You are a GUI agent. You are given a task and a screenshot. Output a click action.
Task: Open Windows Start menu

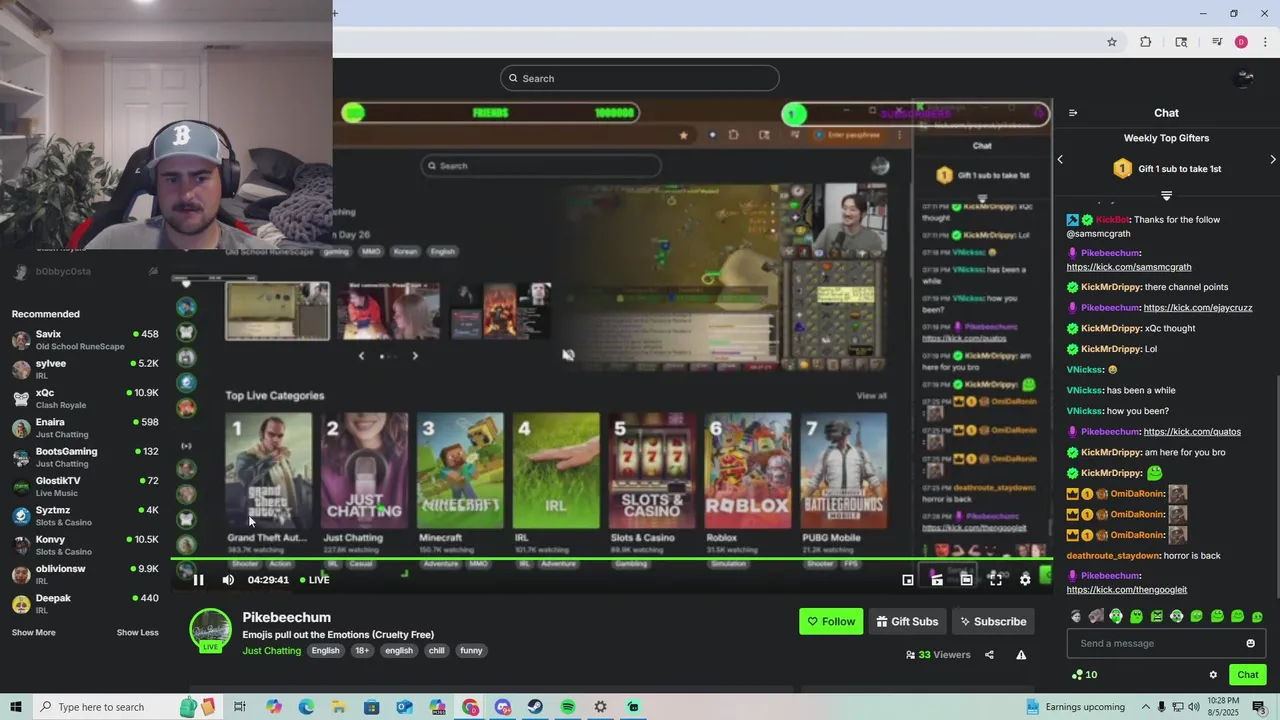16,707
